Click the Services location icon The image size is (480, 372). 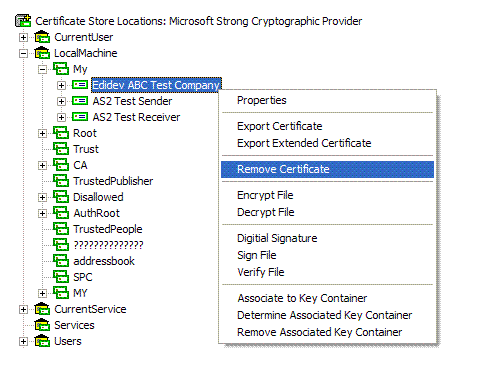[x=42, y=325]
